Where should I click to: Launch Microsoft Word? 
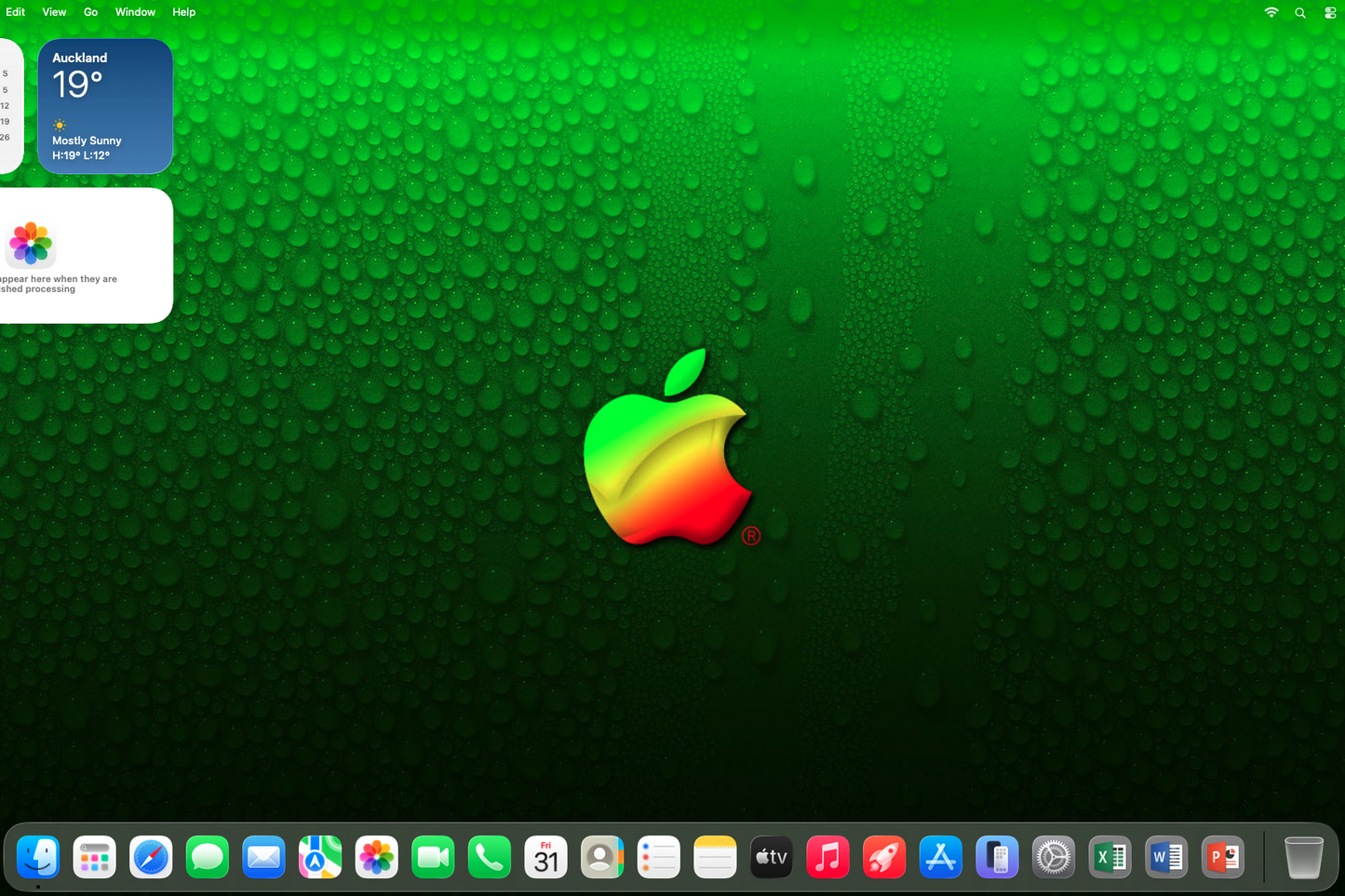1166,856
